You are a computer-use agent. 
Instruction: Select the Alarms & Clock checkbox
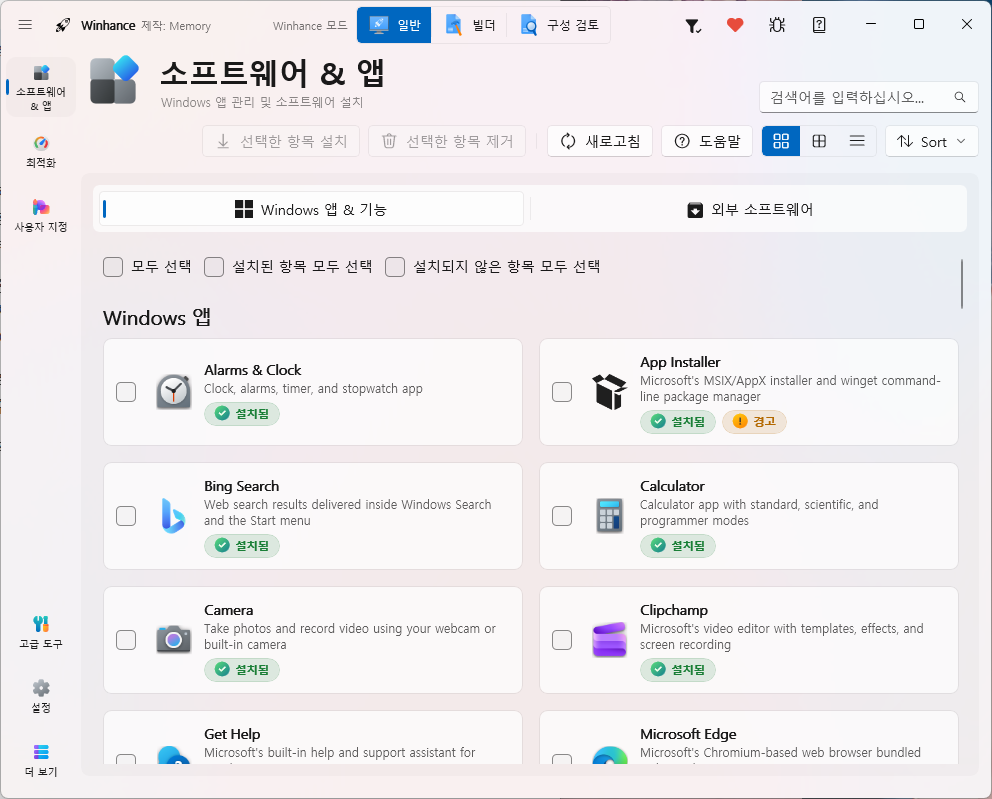(126, 392)
